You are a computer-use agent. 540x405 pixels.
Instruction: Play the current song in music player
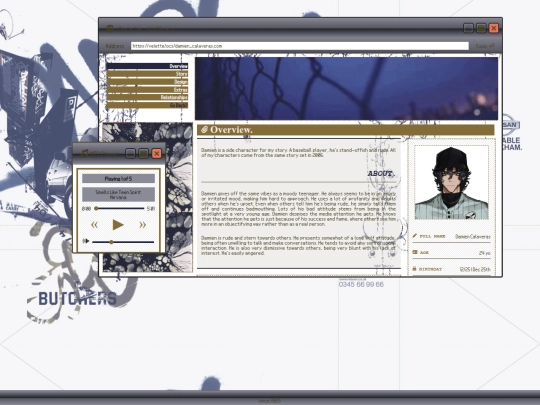click(118, 225)
